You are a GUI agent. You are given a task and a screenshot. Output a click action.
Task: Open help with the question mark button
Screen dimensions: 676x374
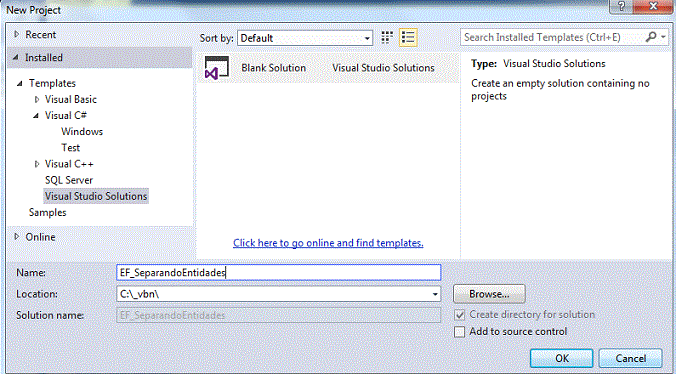(622, 6)
